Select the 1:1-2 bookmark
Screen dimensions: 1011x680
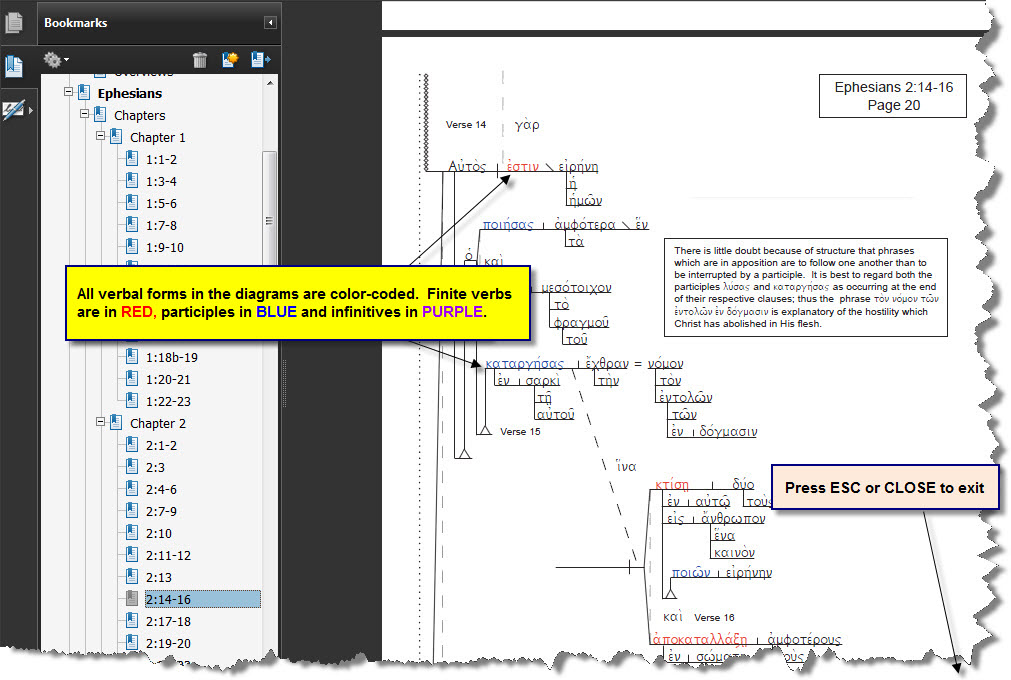[160, 159]
